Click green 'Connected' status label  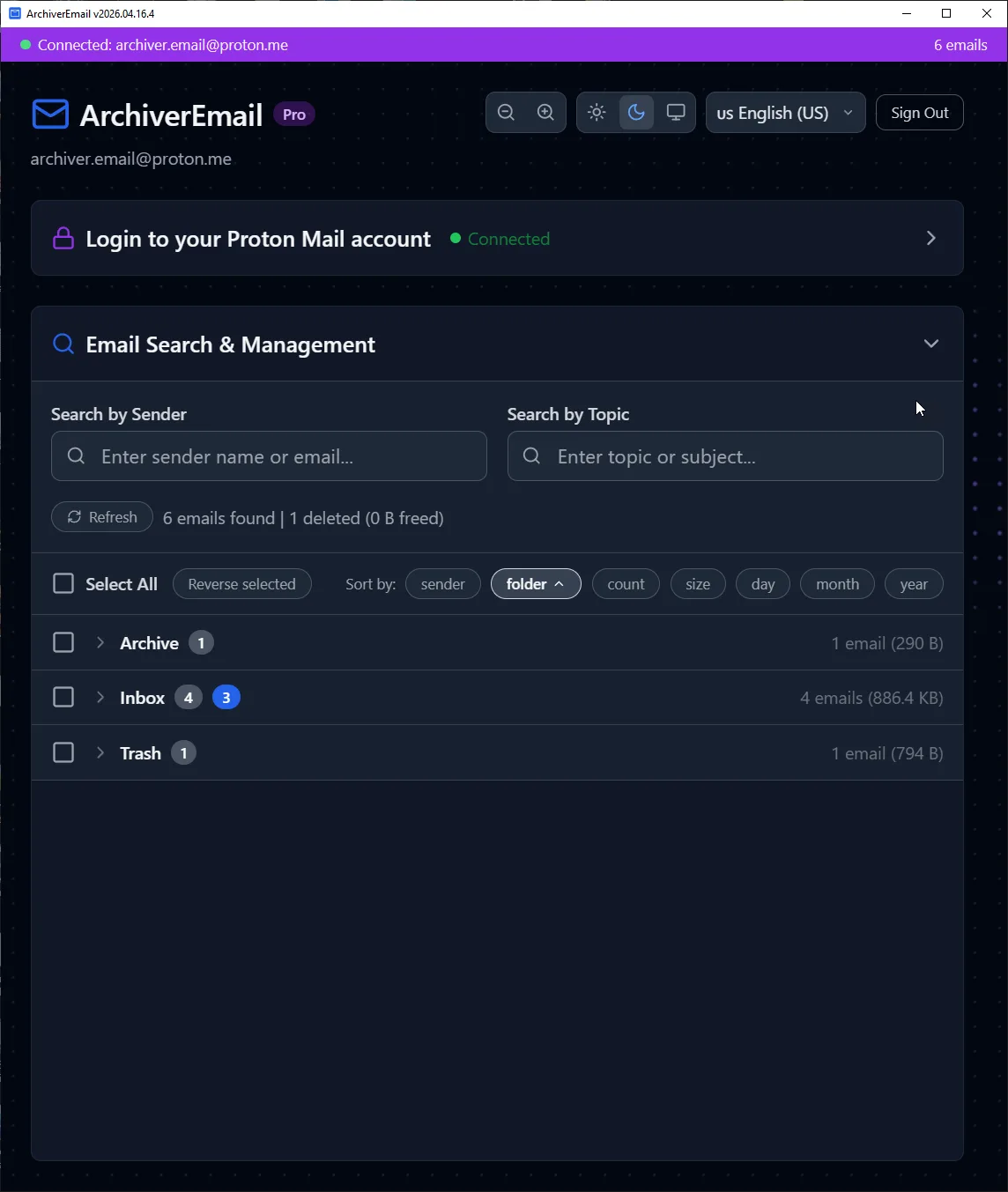[508, 239]
